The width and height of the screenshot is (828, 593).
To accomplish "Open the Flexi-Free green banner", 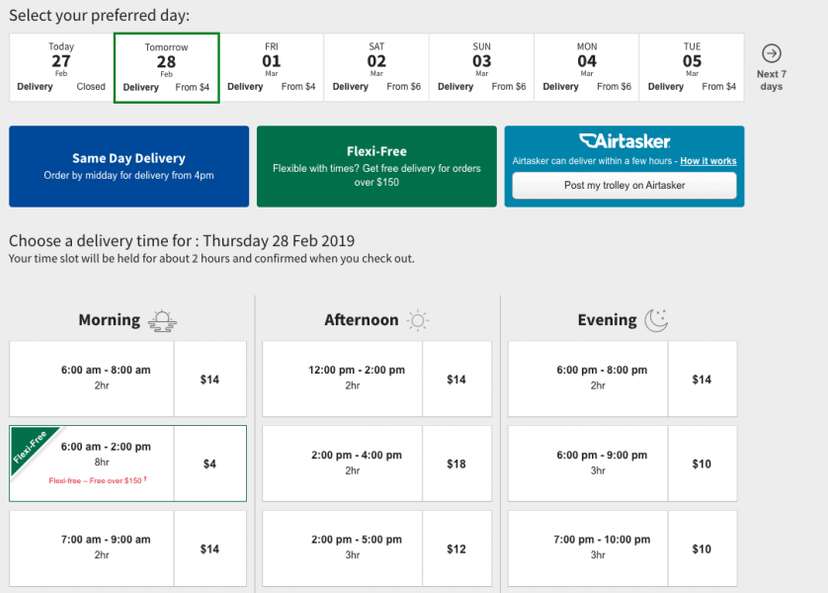I will (377, 166).
